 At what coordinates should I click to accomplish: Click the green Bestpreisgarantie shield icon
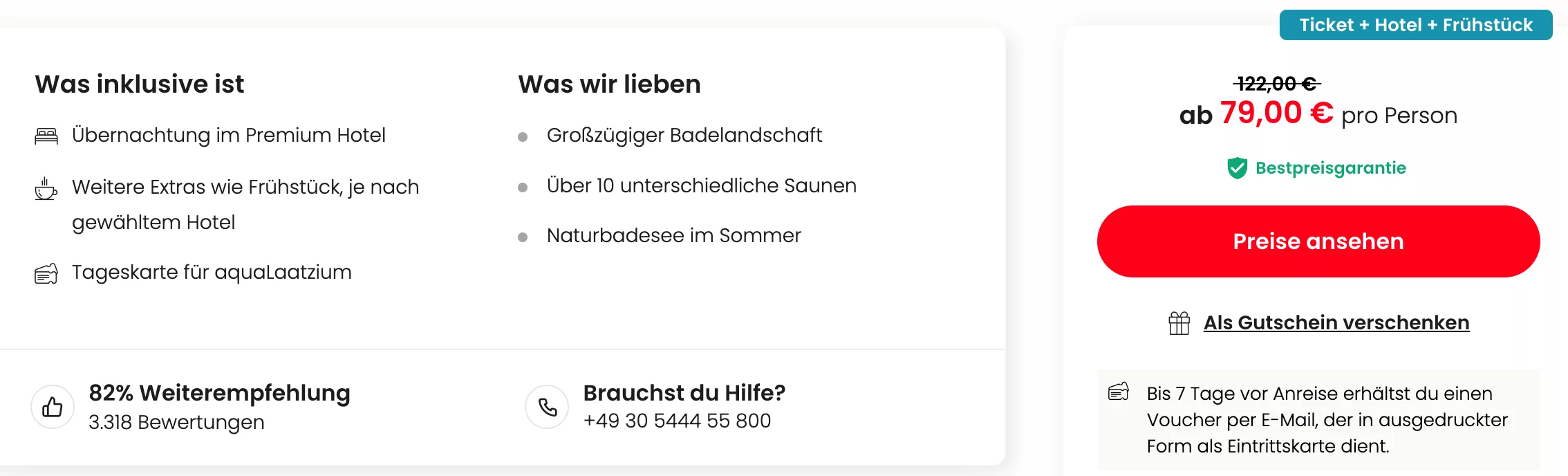pyautogui.click(x=1237, y=168)
